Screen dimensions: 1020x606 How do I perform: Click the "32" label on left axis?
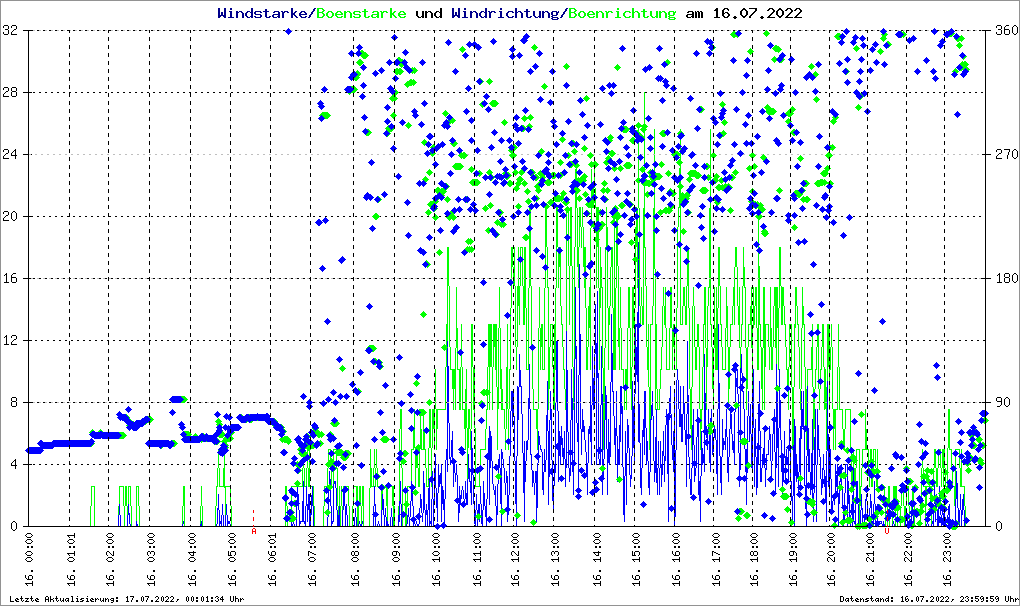point(13,31)
